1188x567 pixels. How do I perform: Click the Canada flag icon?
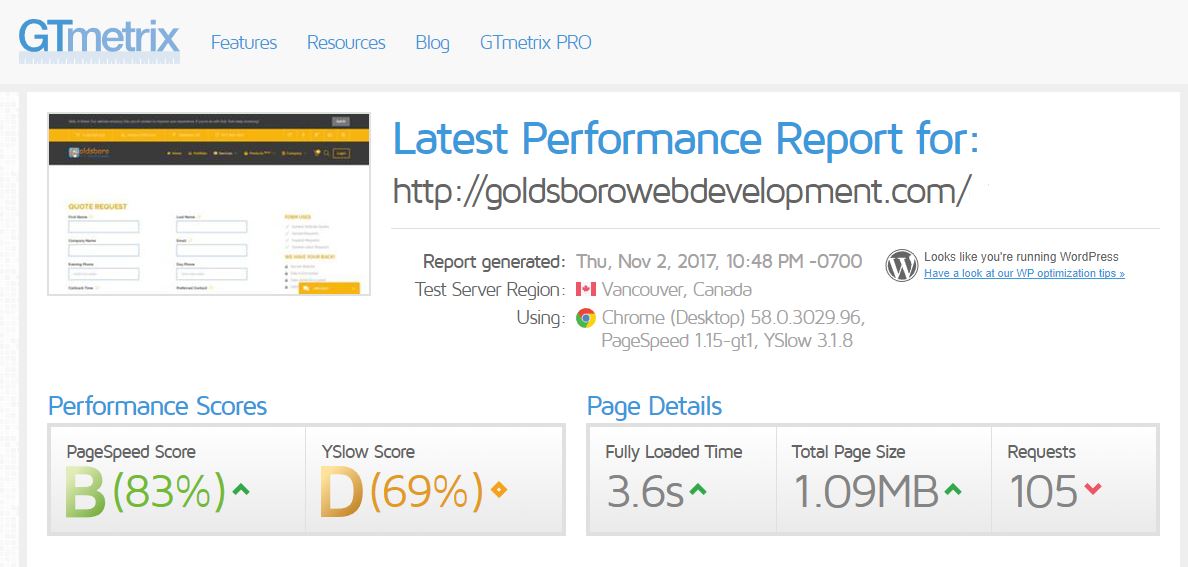[x=586, y=290]
